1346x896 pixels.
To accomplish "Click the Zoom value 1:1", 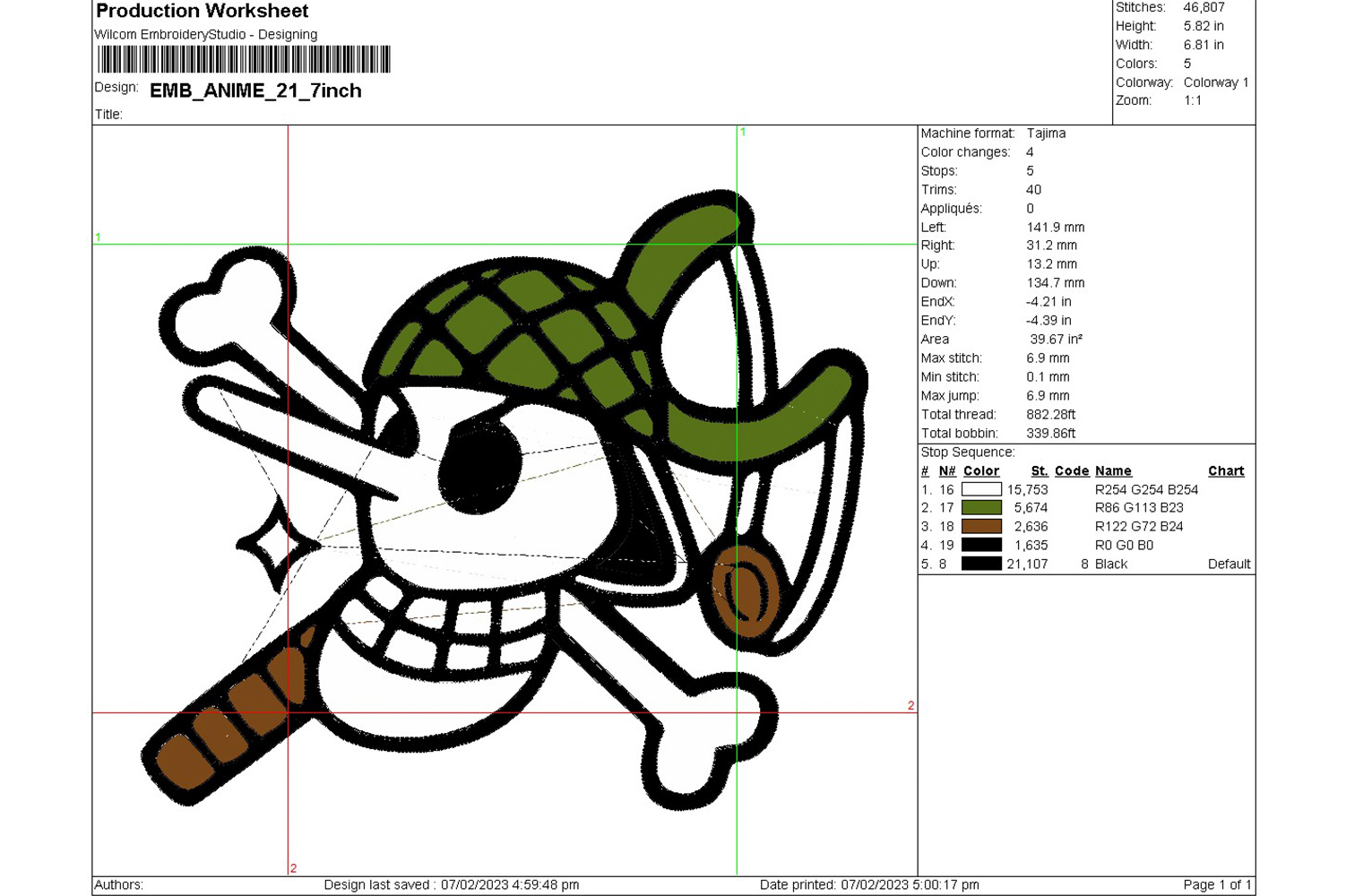I will pos(1193,100).
